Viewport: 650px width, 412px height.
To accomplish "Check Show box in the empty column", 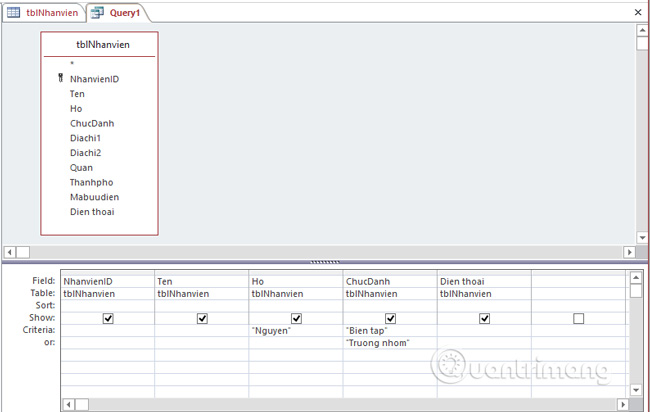I will 578,318.
